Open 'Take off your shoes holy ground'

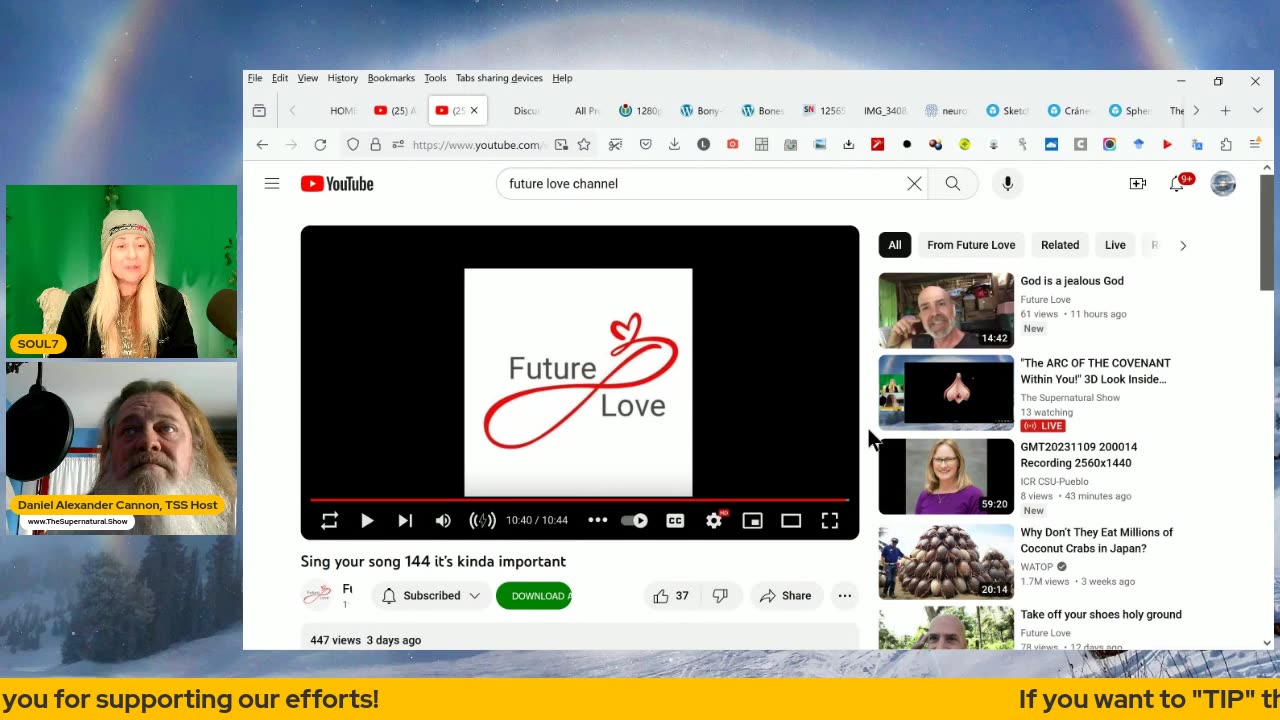coord(1101,615)
